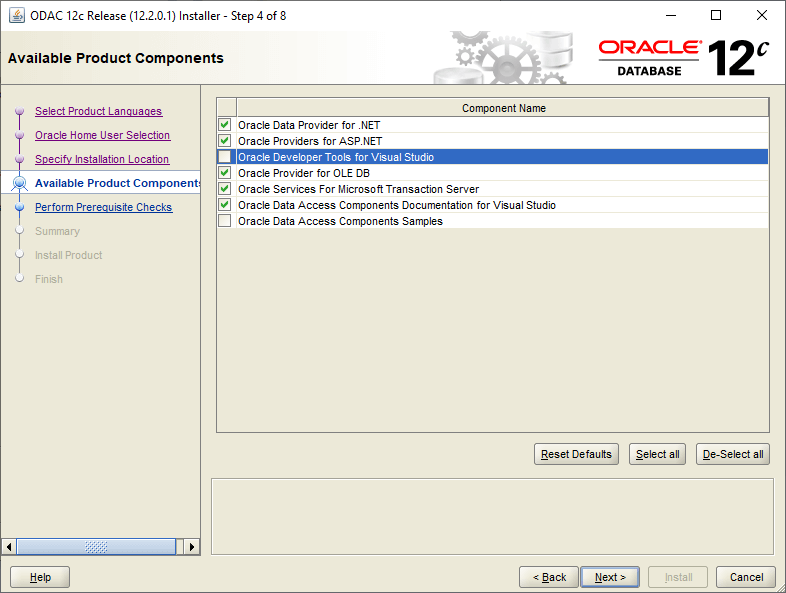Image resolution: width=786 pixels, height=593 pixels.
Task: Click Reset Defaults button
Action: point(576,454)
